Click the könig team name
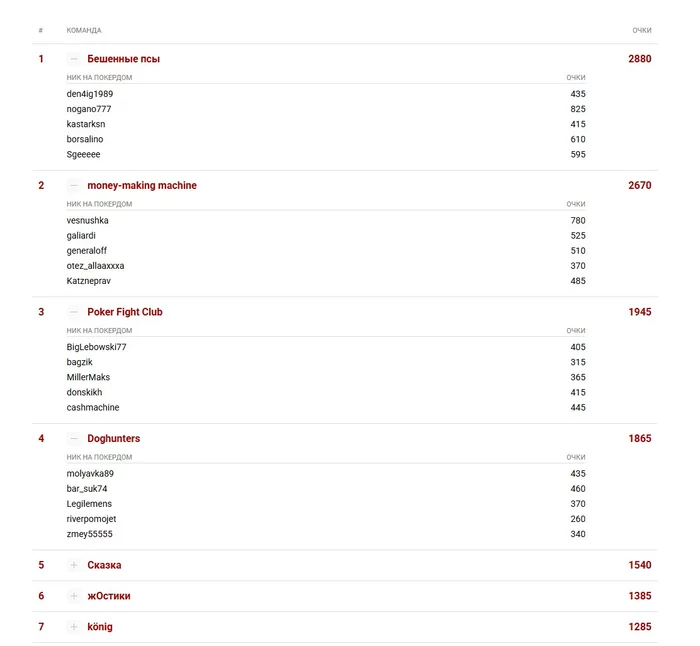The width and height of the screenshot is (700, 646). pyautogui.click(x=100, y=627)
